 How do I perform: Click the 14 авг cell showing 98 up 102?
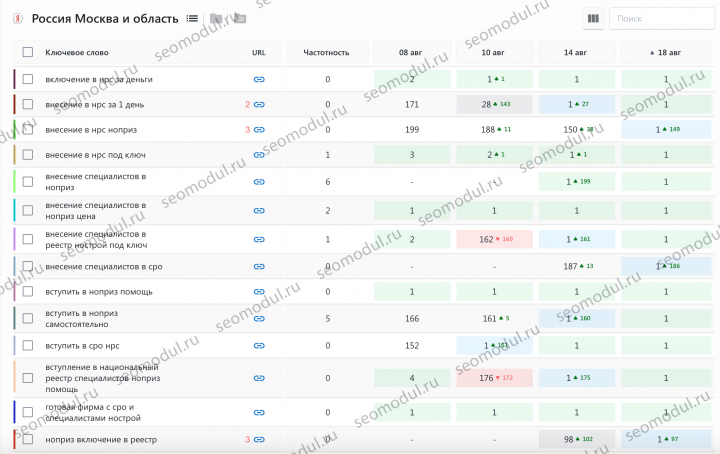[577, 439]
